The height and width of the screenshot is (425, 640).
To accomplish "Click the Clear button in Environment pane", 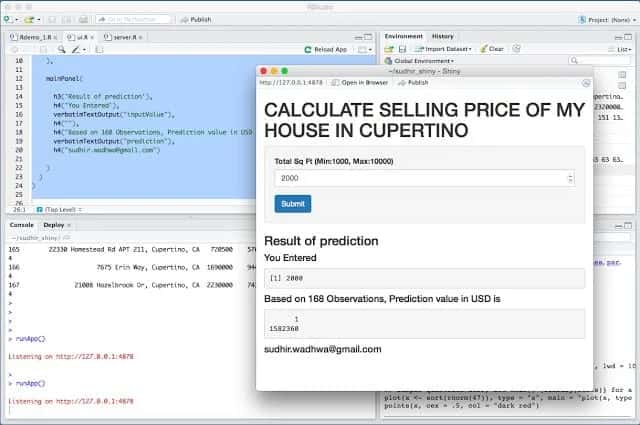I will tap(492, 49).
